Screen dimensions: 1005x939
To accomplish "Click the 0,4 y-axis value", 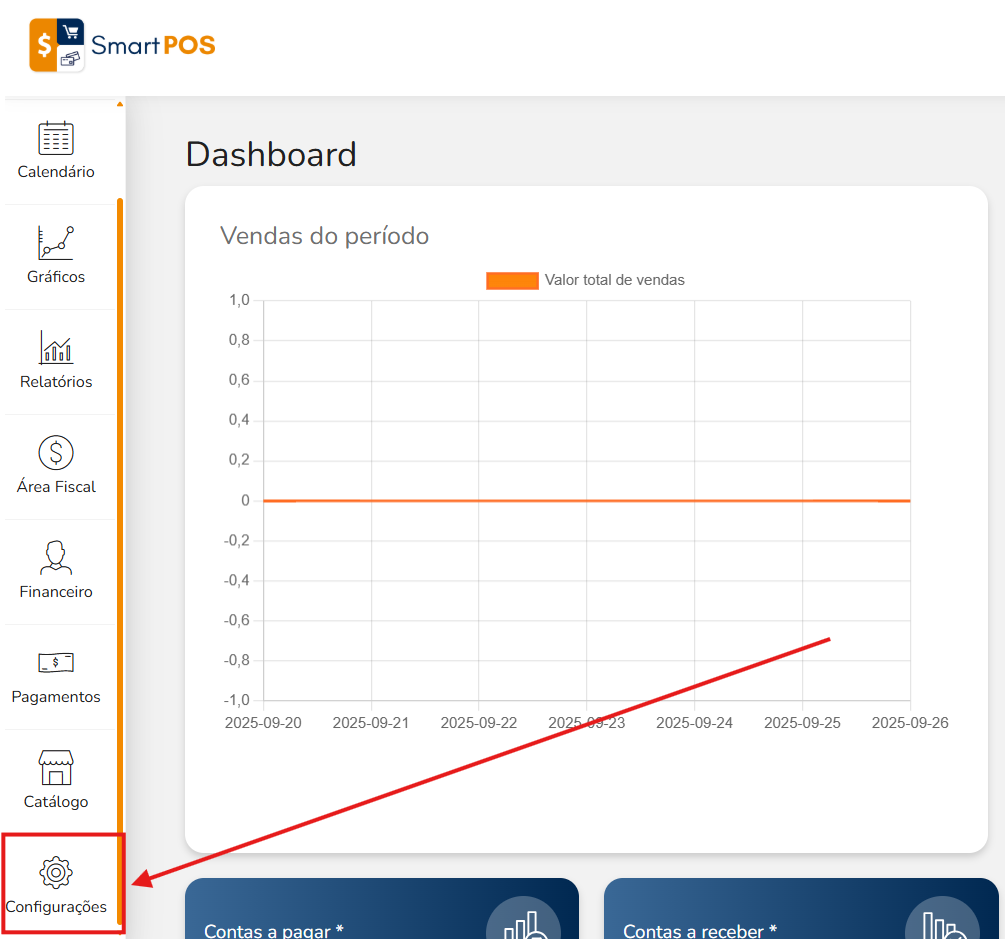I will click(239, 420).
